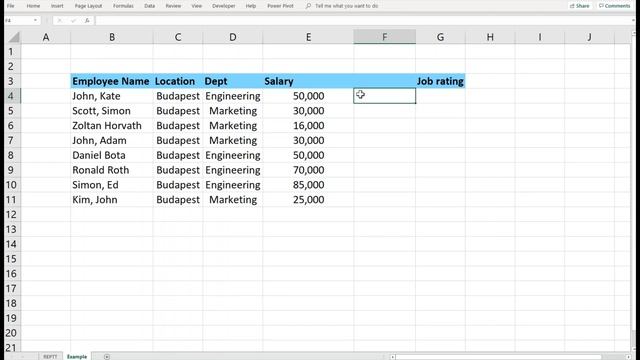Select column D header

(233, 37)
